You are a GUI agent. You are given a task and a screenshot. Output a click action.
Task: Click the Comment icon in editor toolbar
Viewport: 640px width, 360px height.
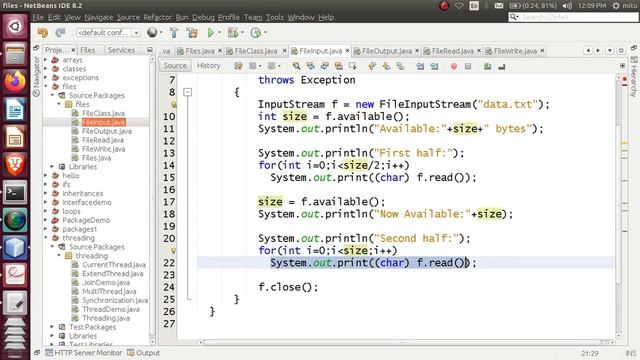point(487,66)
